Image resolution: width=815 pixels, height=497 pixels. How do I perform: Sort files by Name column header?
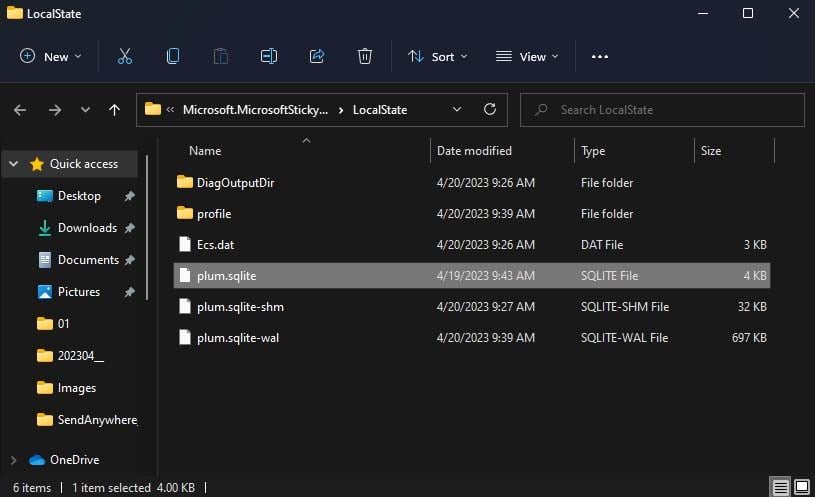pyautogui.click(x=205, y=151)
